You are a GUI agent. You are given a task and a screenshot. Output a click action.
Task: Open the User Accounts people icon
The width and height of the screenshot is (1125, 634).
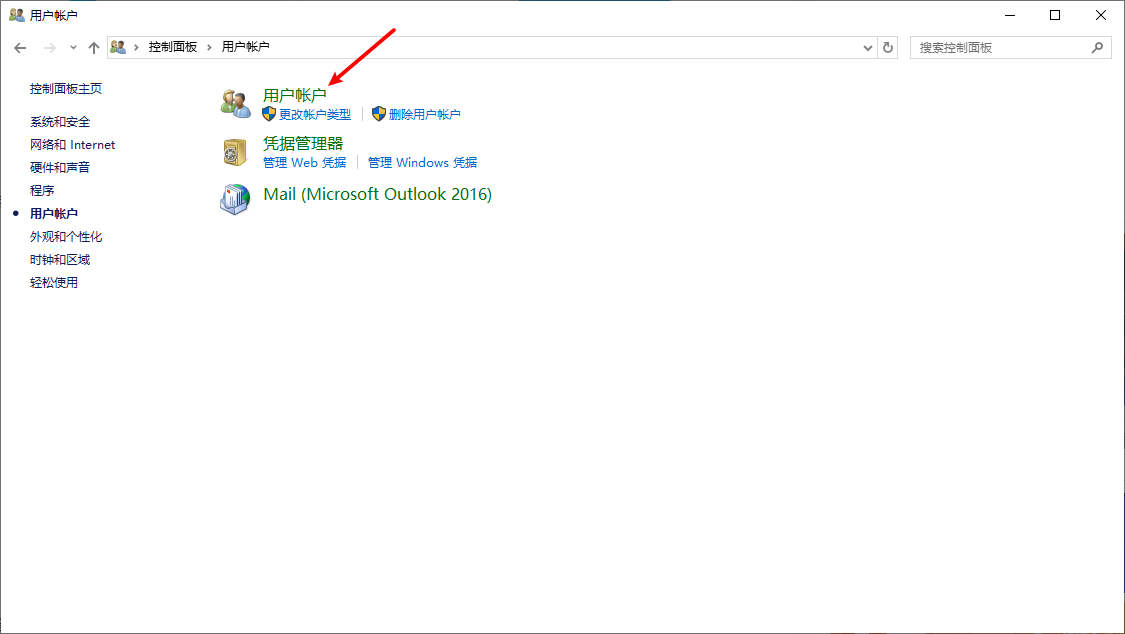(235, 103)
